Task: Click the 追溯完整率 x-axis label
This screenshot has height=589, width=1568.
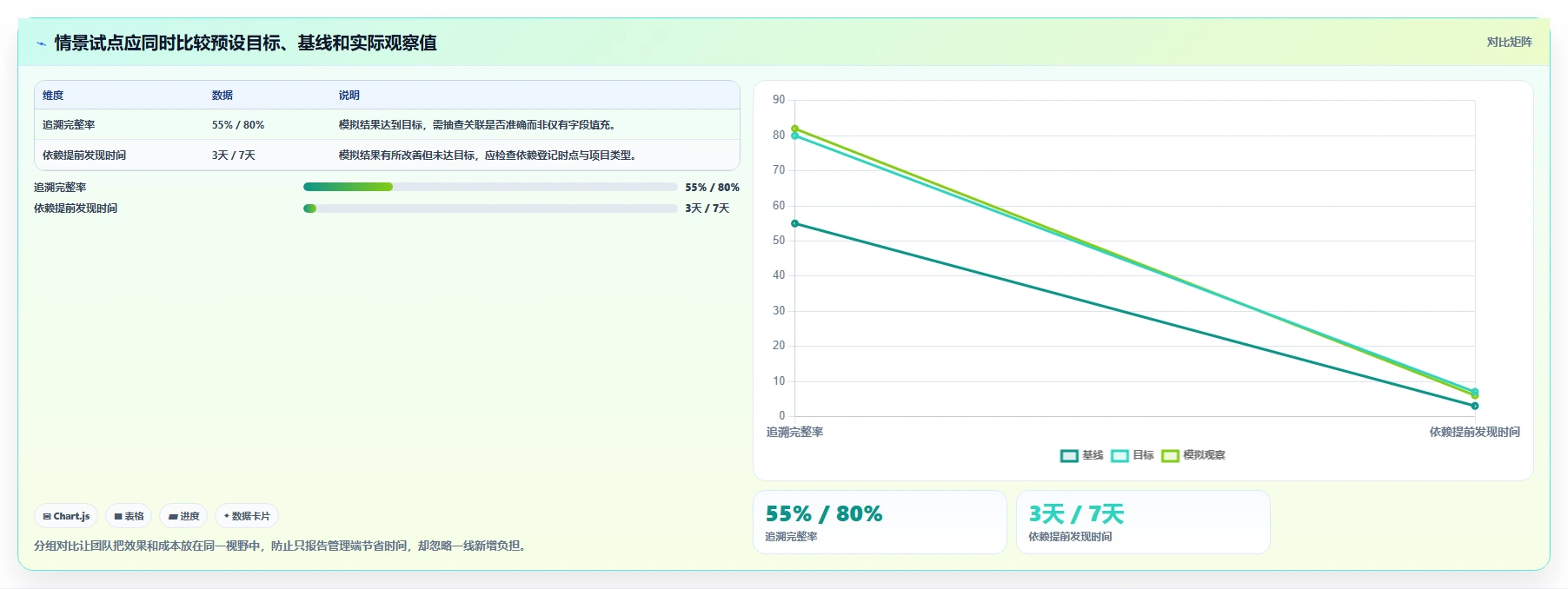Action: (794, 432)
